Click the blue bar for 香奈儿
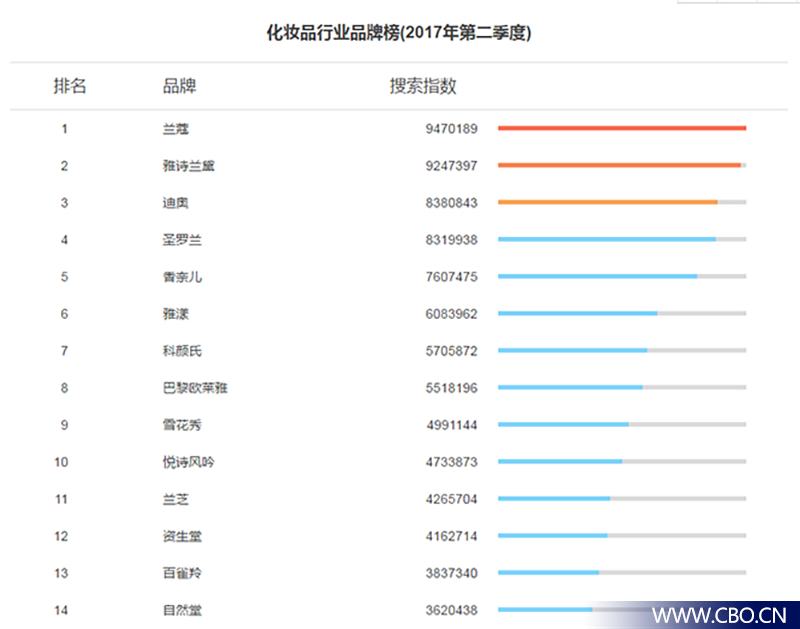The height and width of the screenshot is (629, 800). click(597, 276)
